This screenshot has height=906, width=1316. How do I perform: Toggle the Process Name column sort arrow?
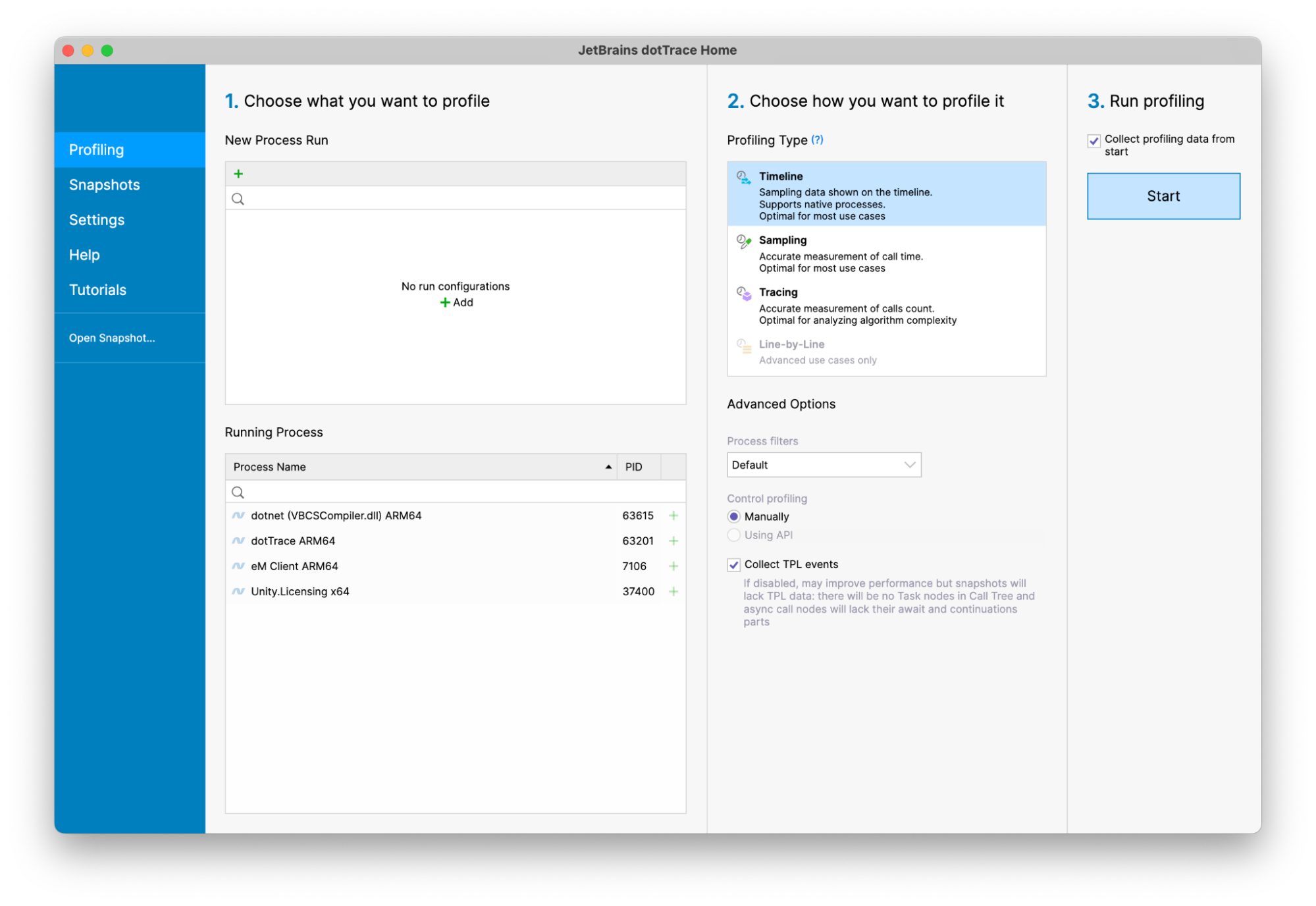pyautogui.click(x=606, y=467)
